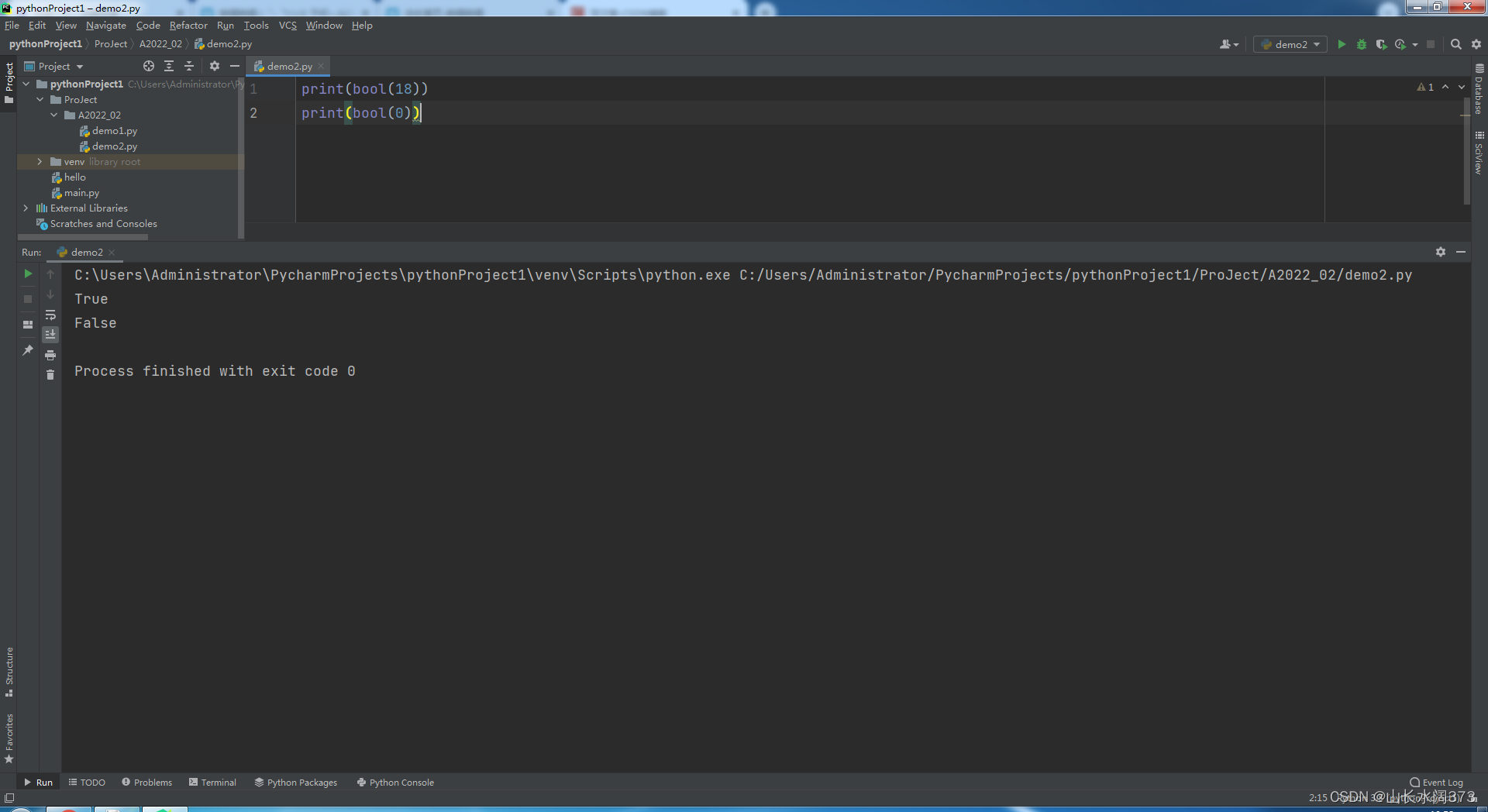Open the Refactor menu
1488x812 pixels.
188,25
